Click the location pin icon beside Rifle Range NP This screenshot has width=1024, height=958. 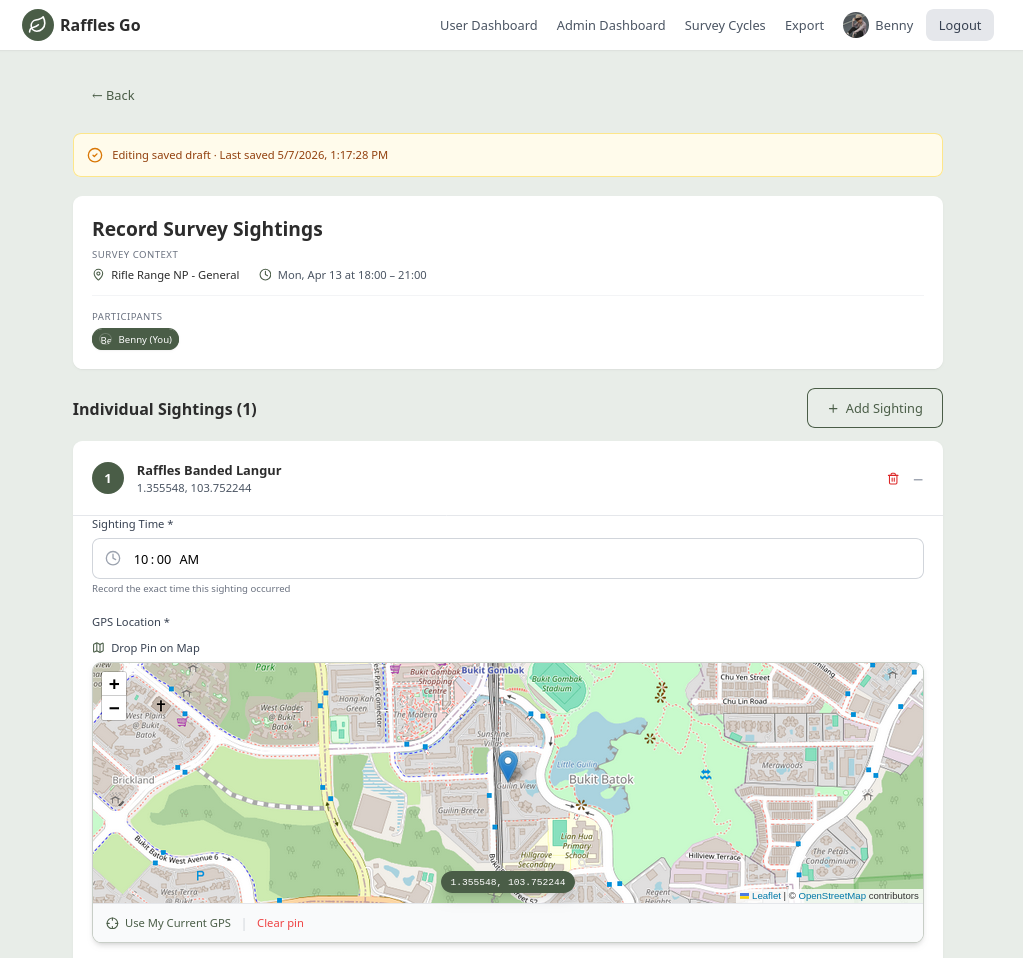(x=98, y=275)
